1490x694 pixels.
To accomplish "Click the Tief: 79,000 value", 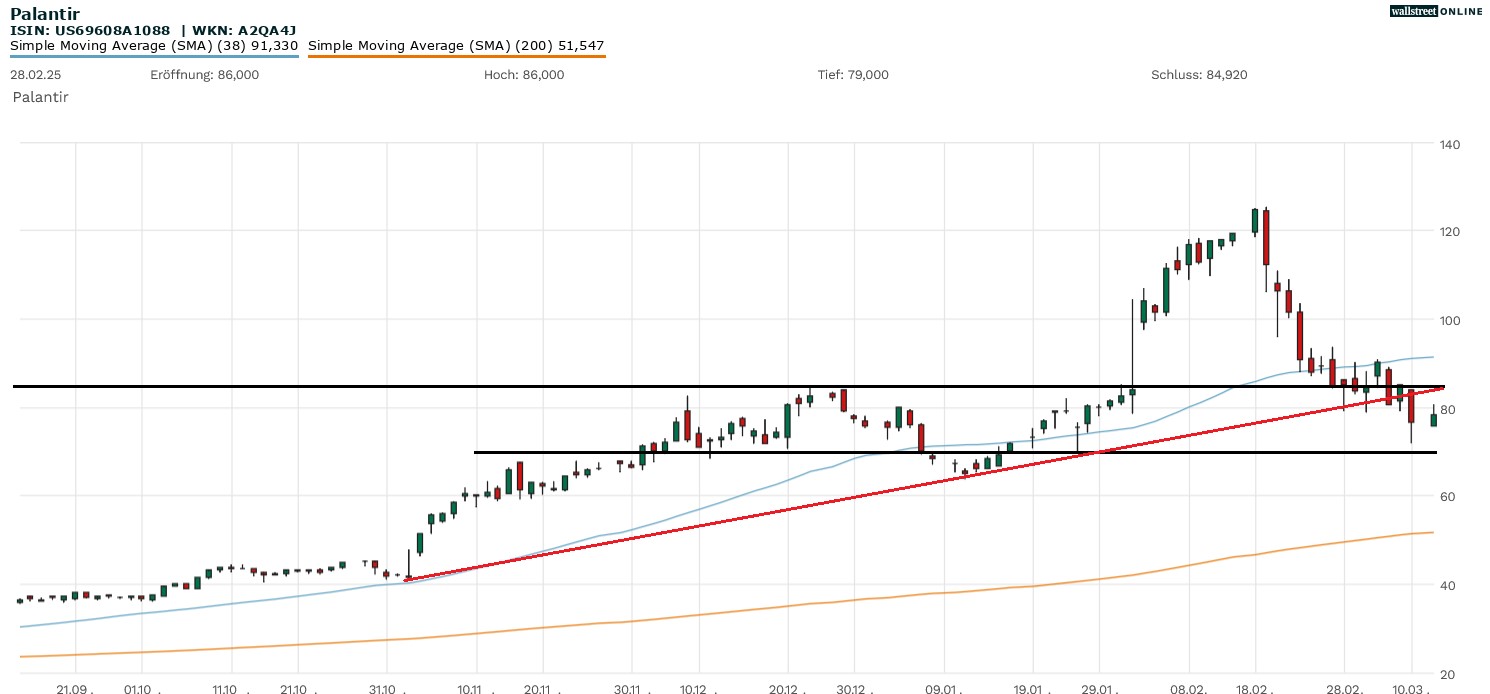I will click(853, 75).
